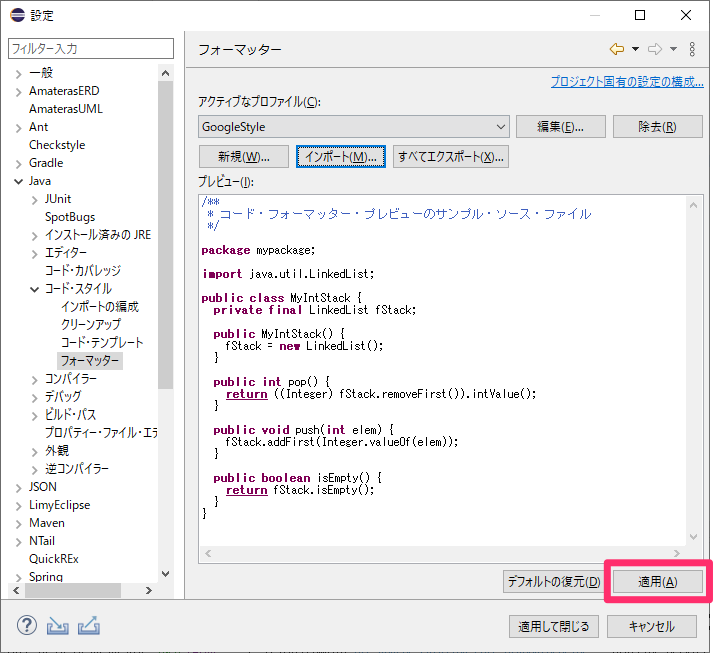Open プロジェクト固有の設定の構成 link

[627, 81]
